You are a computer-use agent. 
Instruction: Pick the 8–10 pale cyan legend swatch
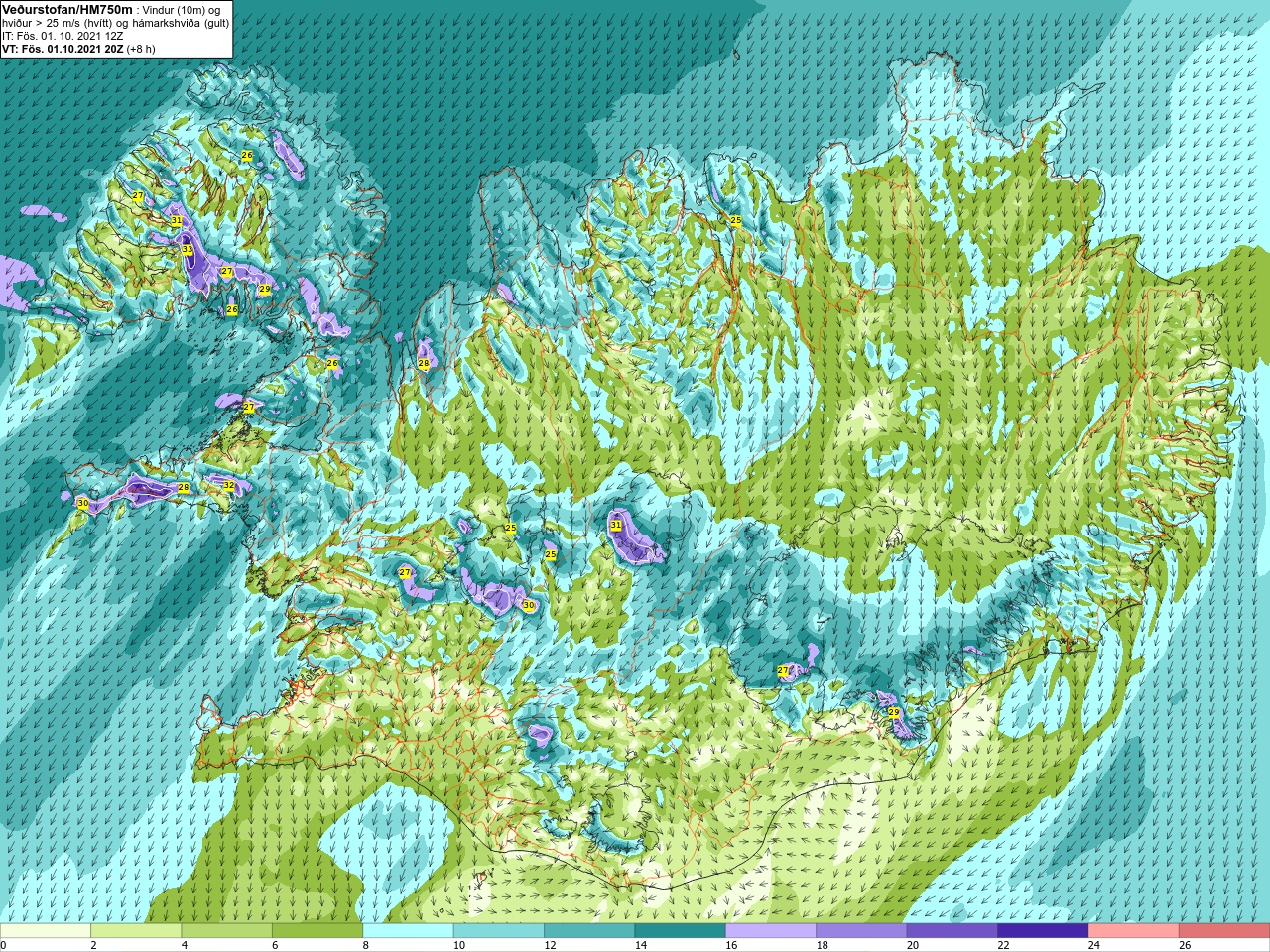point(409,931)
